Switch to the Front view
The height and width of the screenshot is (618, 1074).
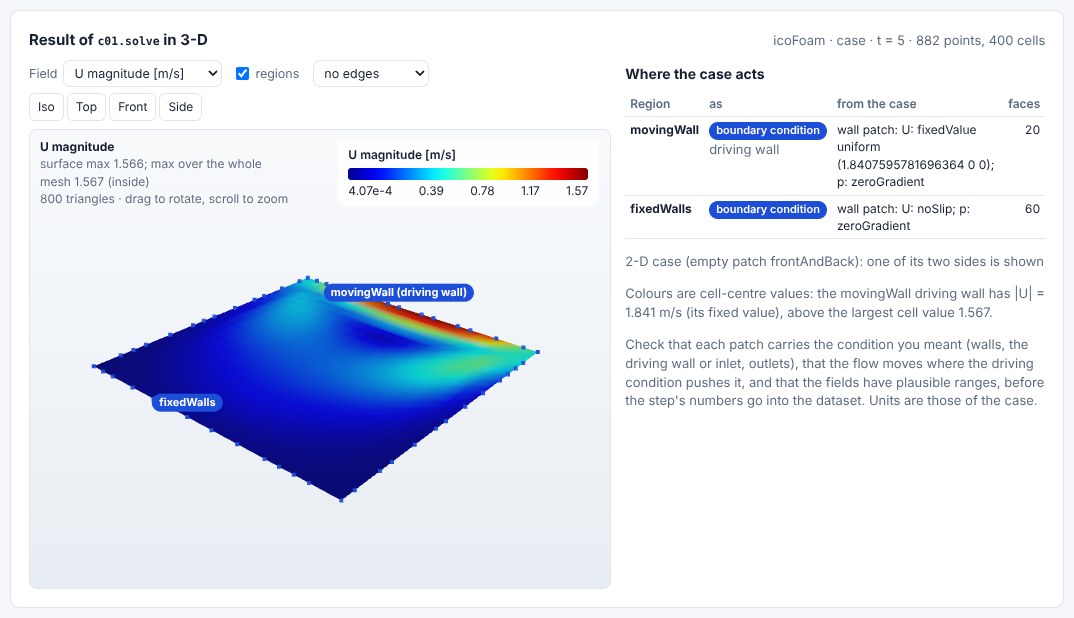(x=132, y=107)
